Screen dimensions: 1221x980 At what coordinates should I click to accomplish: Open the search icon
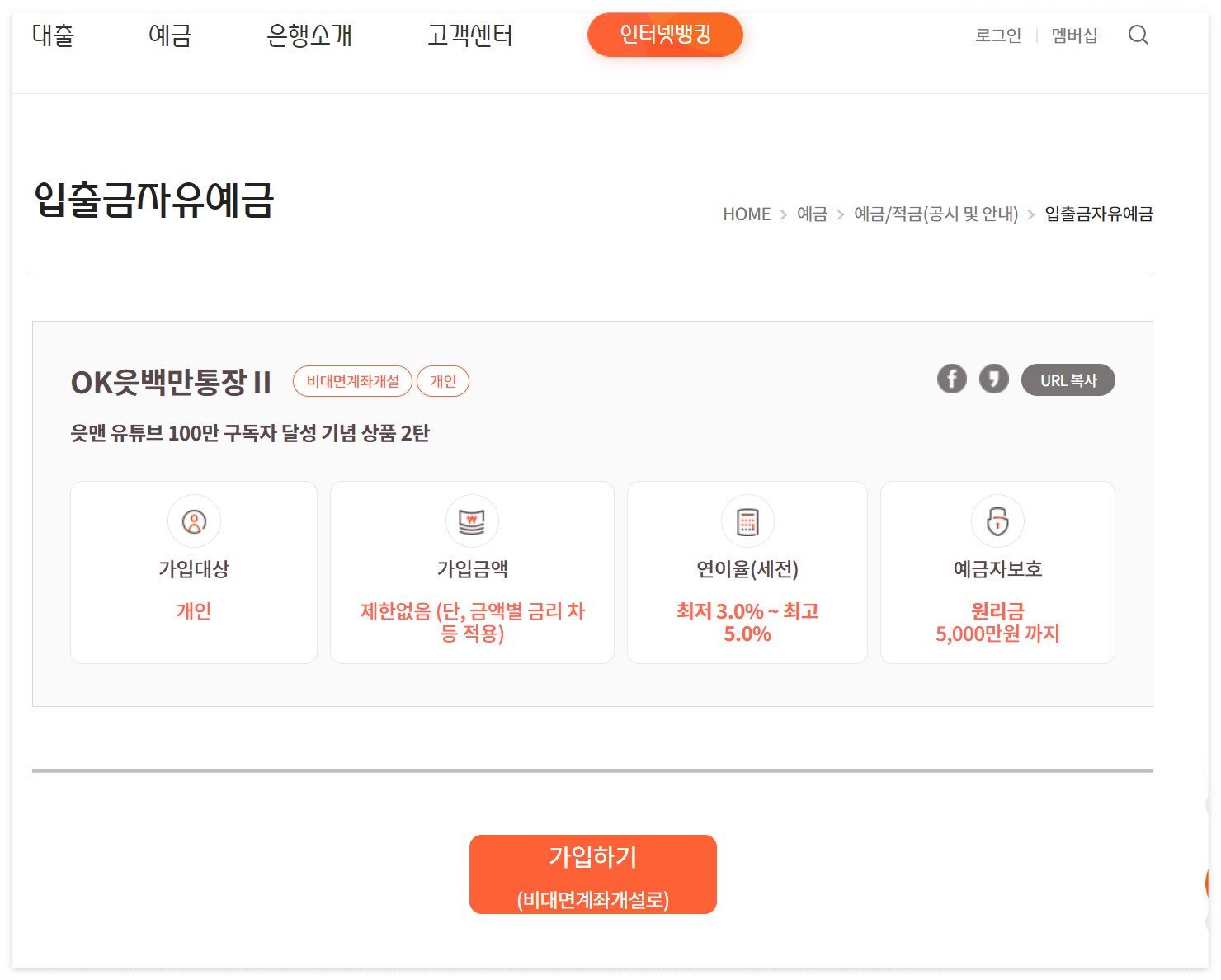pyautogui.click(x=1138, y=35)
